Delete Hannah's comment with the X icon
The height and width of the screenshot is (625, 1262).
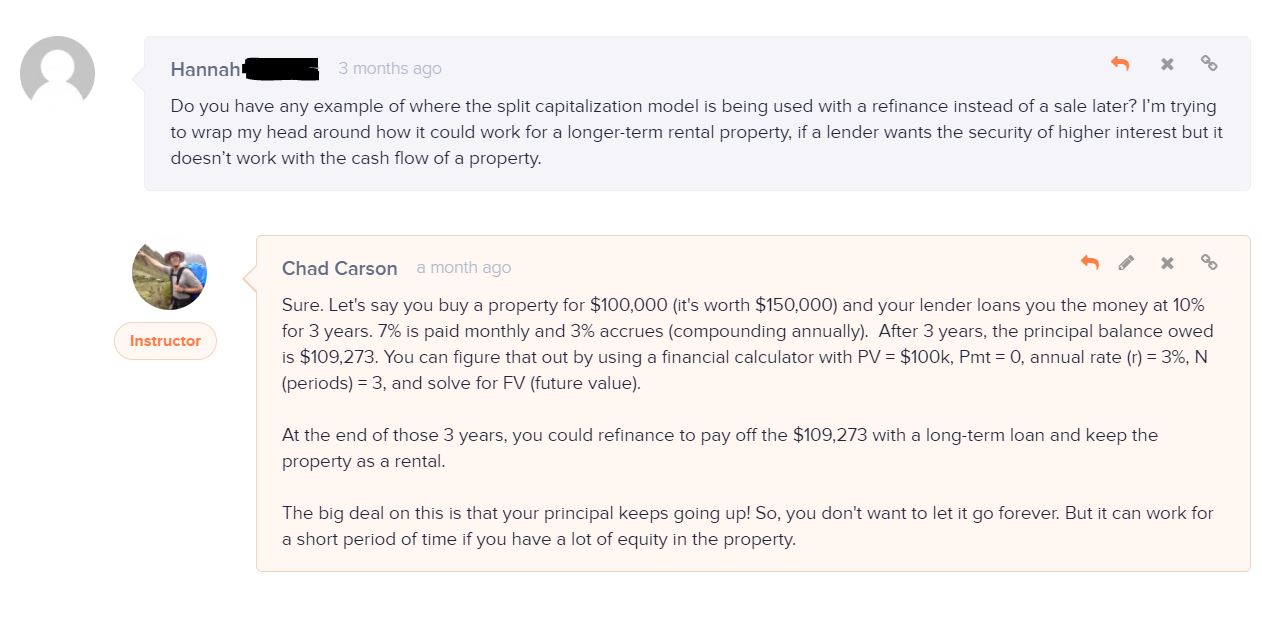[1167, 64]
